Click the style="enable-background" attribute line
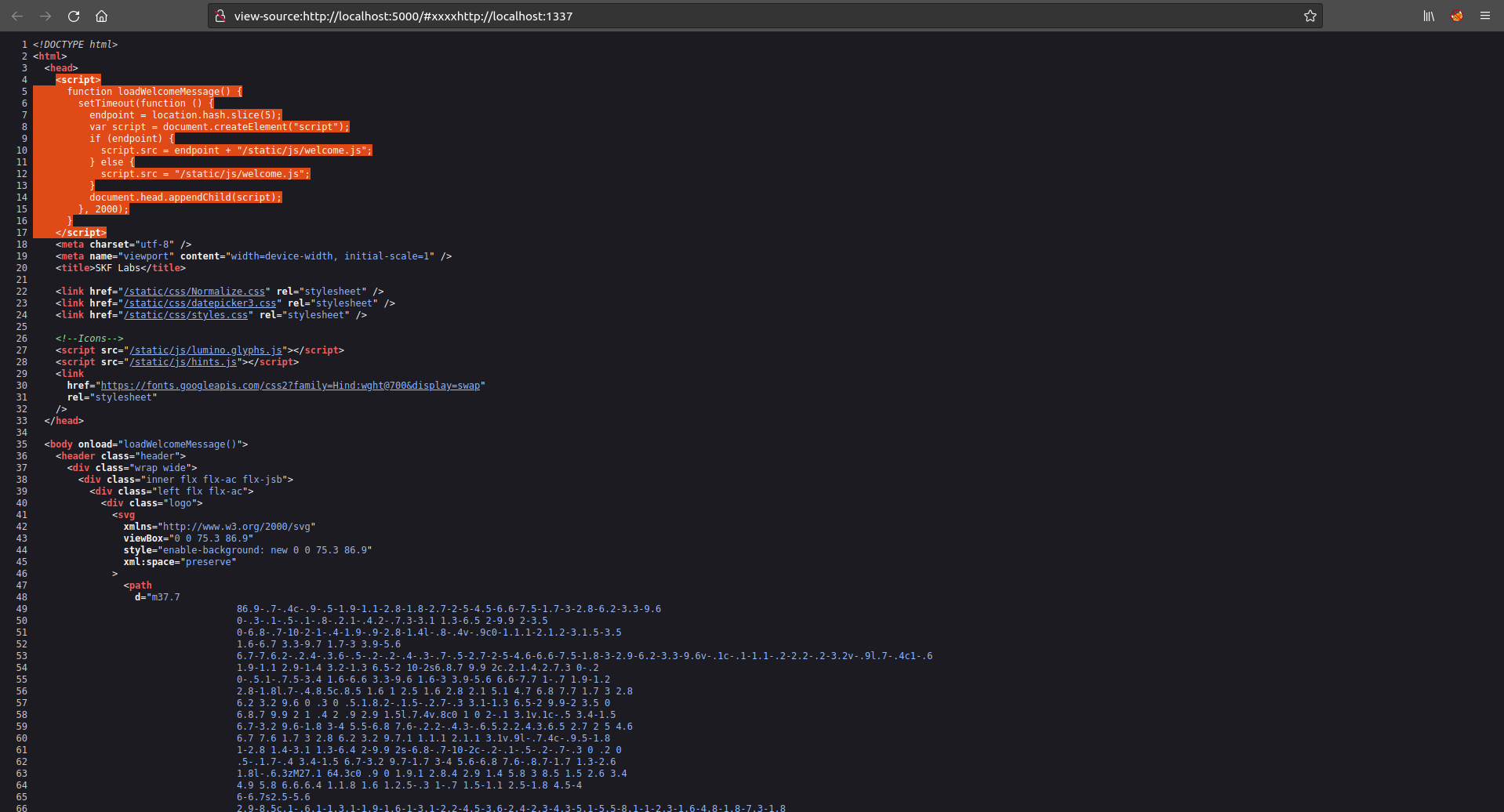Screen dimensions: 1504x812 (248, 550)
